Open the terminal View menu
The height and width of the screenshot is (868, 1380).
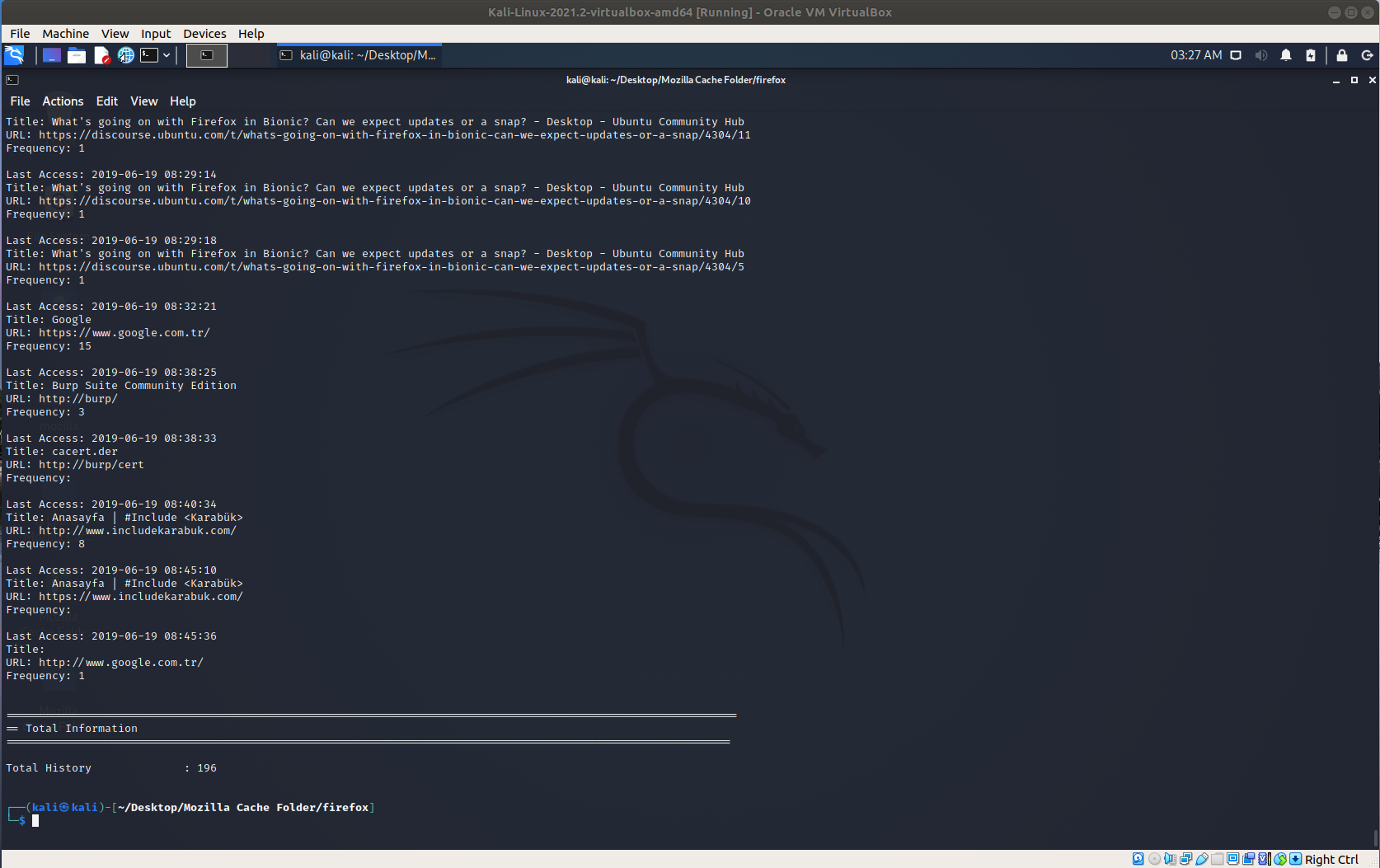click(143, 101)
